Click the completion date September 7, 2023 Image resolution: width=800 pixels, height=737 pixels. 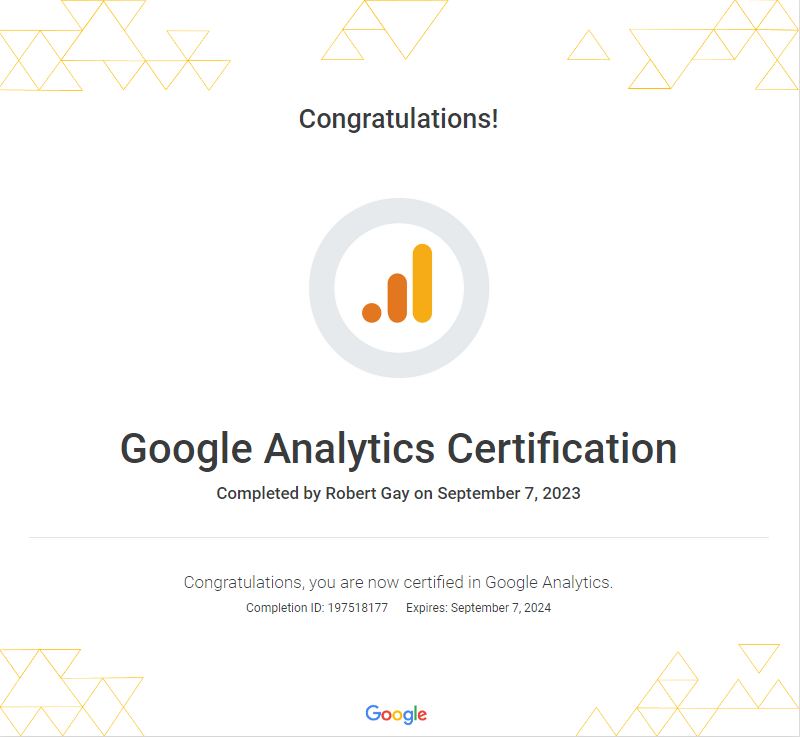(x=509, y=494)
